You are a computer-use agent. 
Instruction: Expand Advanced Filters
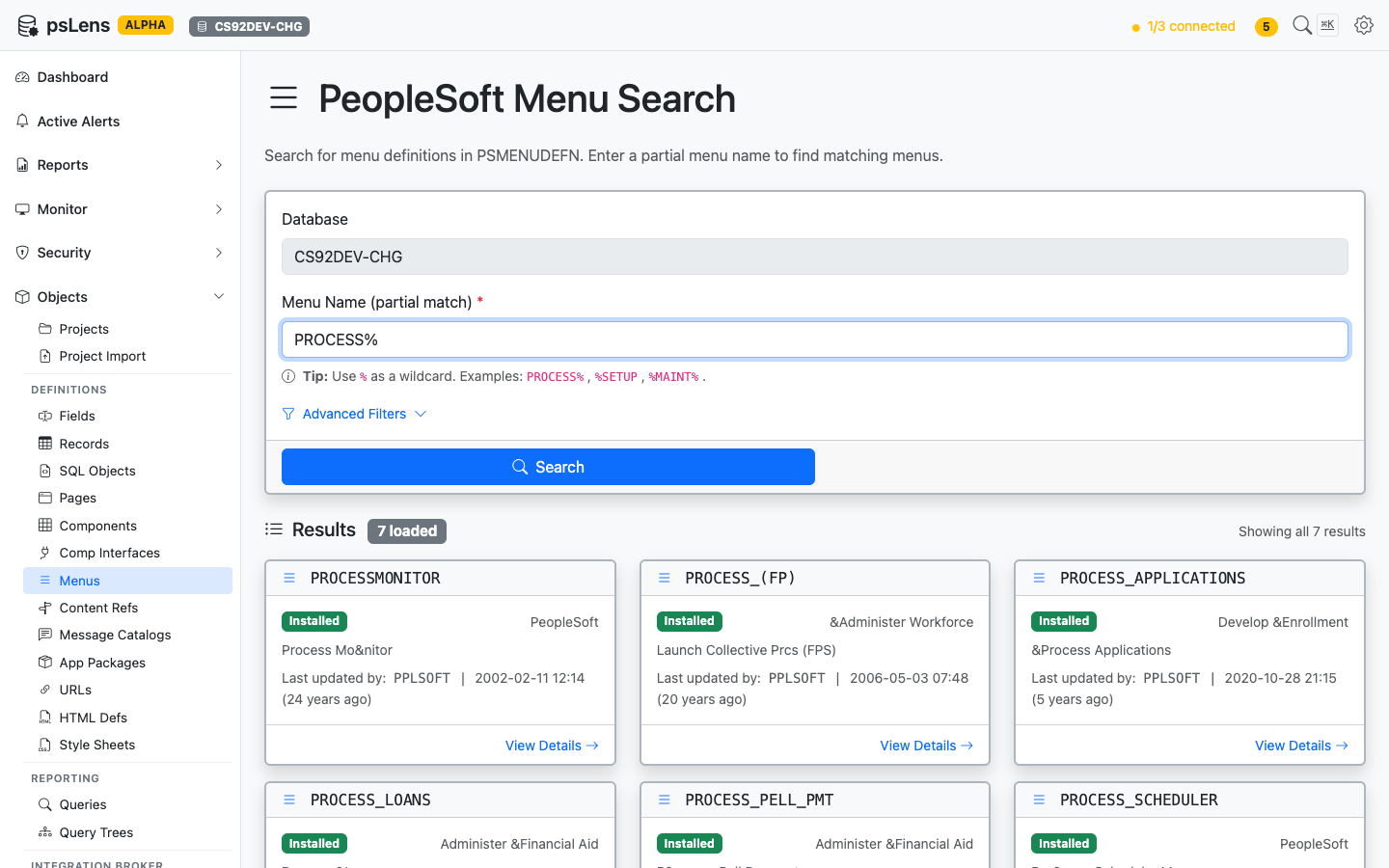tap(354, 414)
